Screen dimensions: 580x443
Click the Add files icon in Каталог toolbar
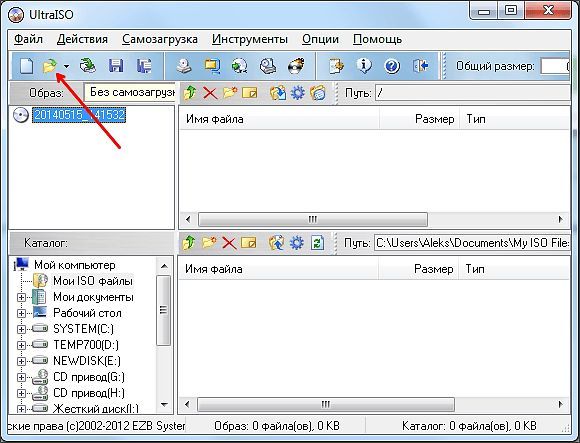click(x=277, y=243)
